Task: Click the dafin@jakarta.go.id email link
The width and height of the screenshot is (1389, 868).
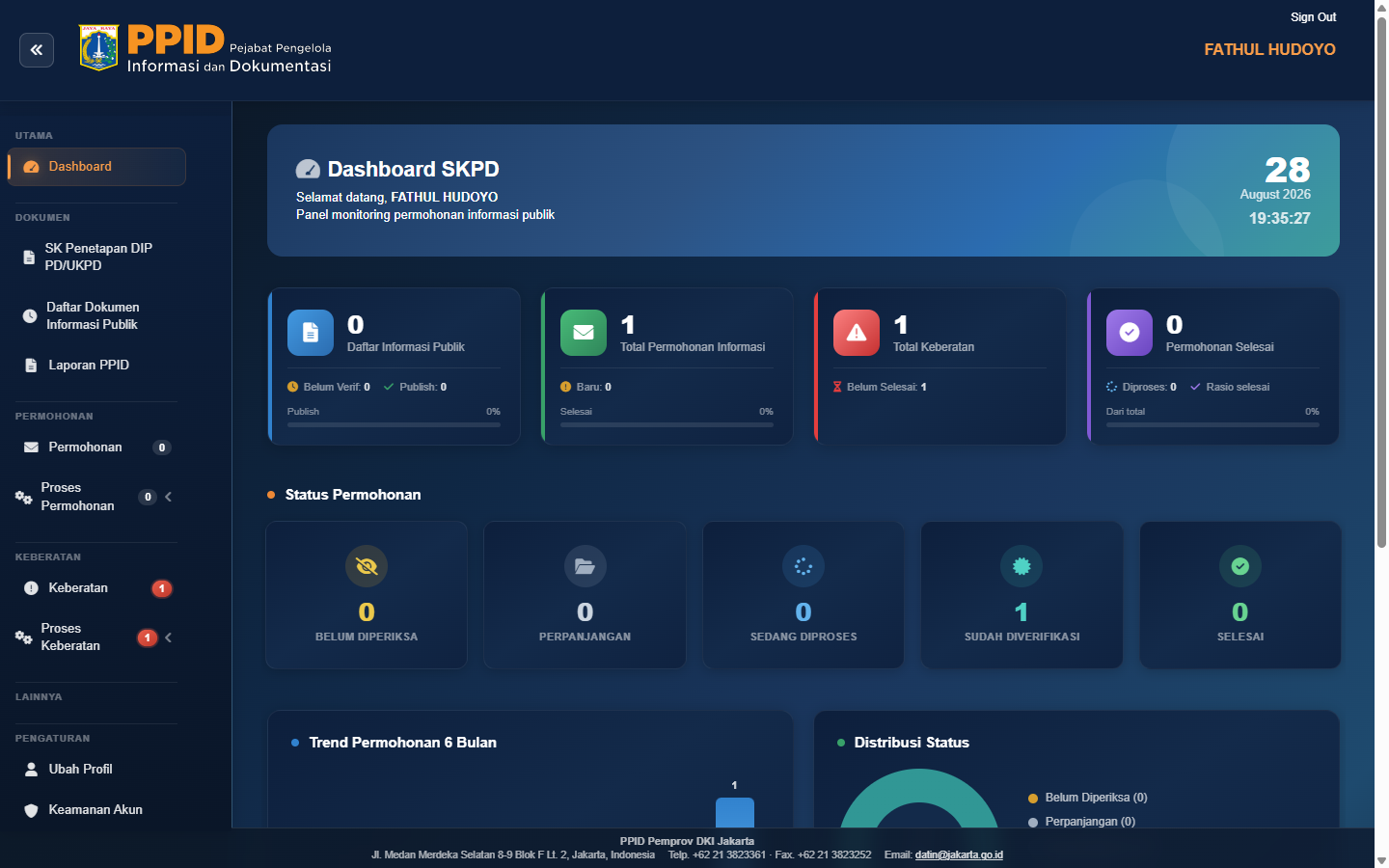Action: [x=959, y=854]
